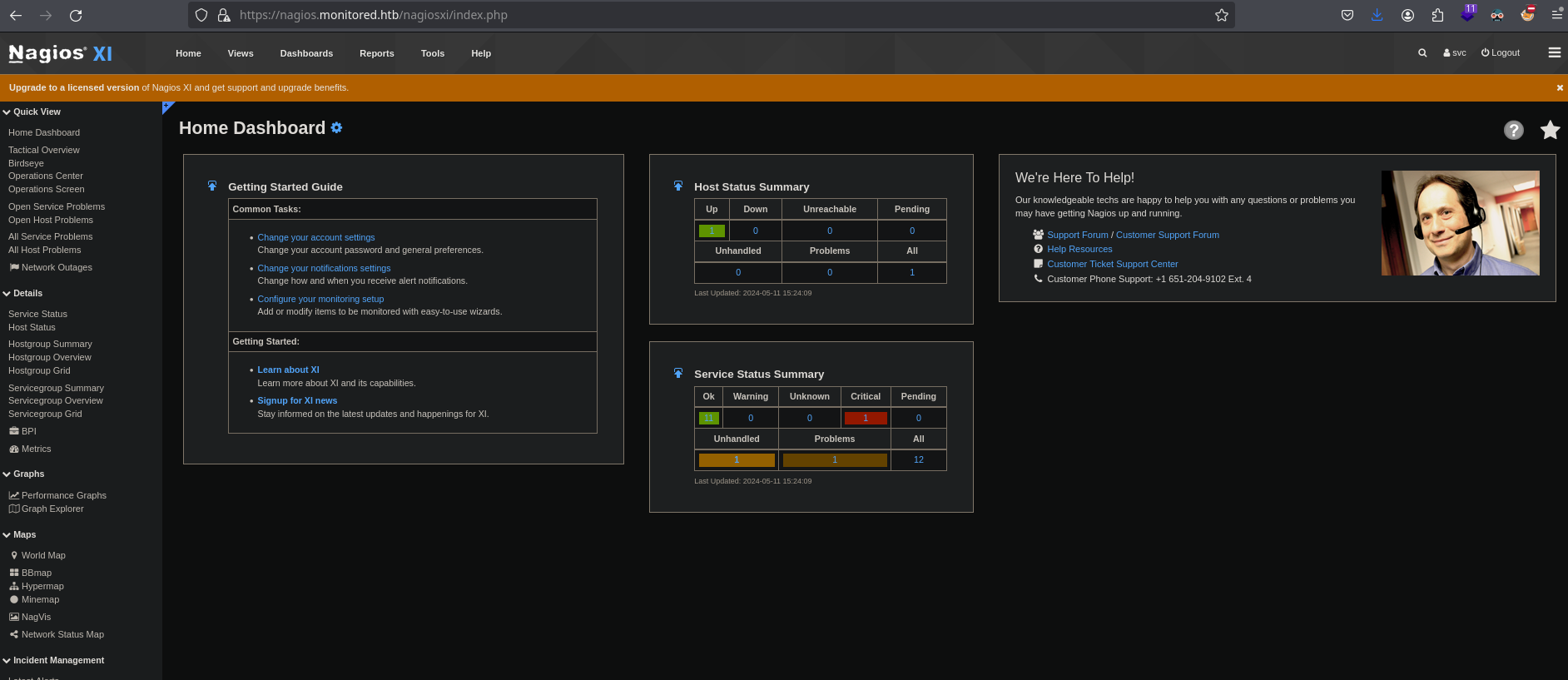Click the pin icon of Getting Started Guide

tap(212, 186)
